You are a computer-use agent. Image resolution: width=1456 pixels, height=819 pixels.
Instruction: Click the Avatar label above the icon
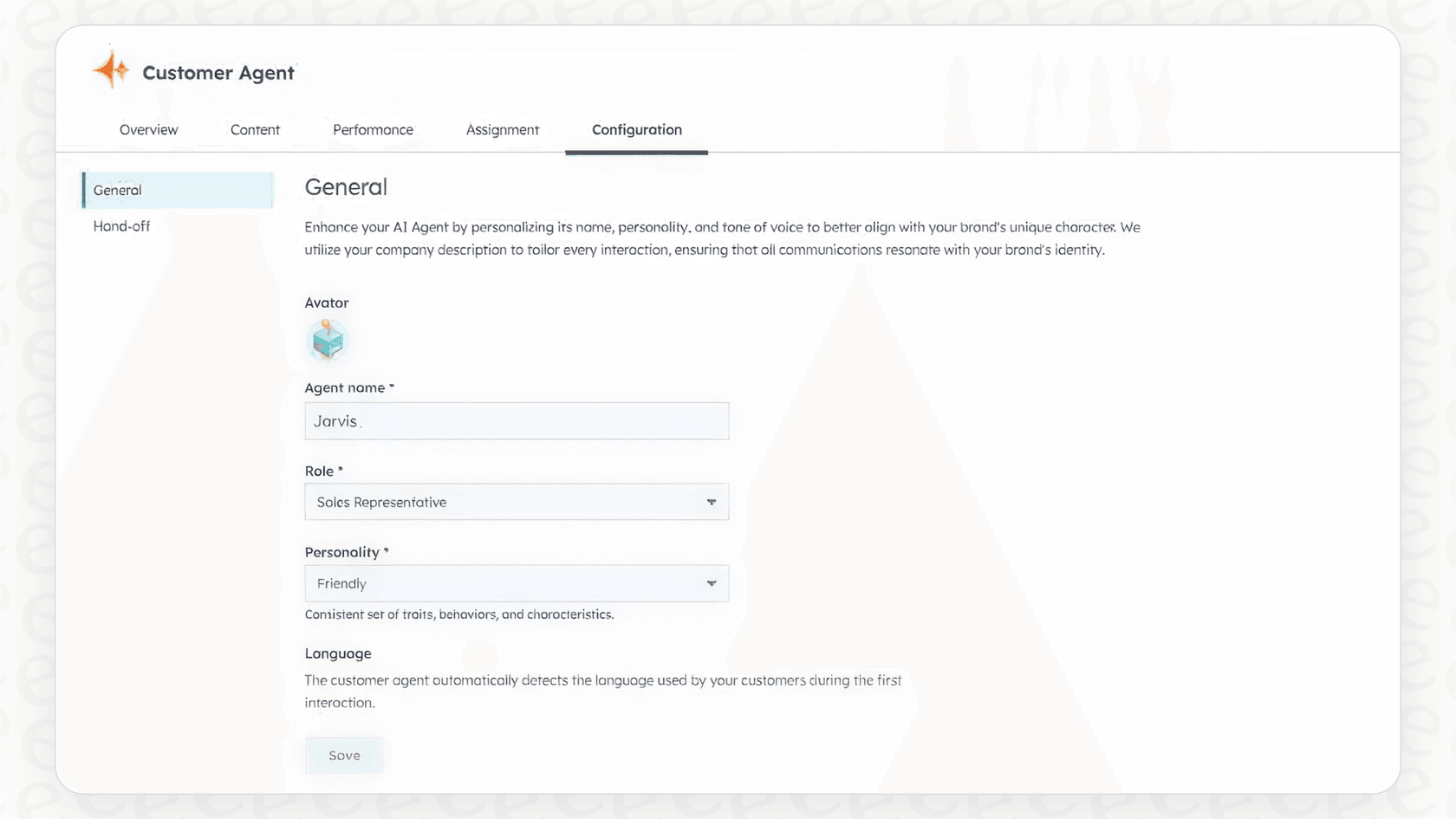pos(326,302)
